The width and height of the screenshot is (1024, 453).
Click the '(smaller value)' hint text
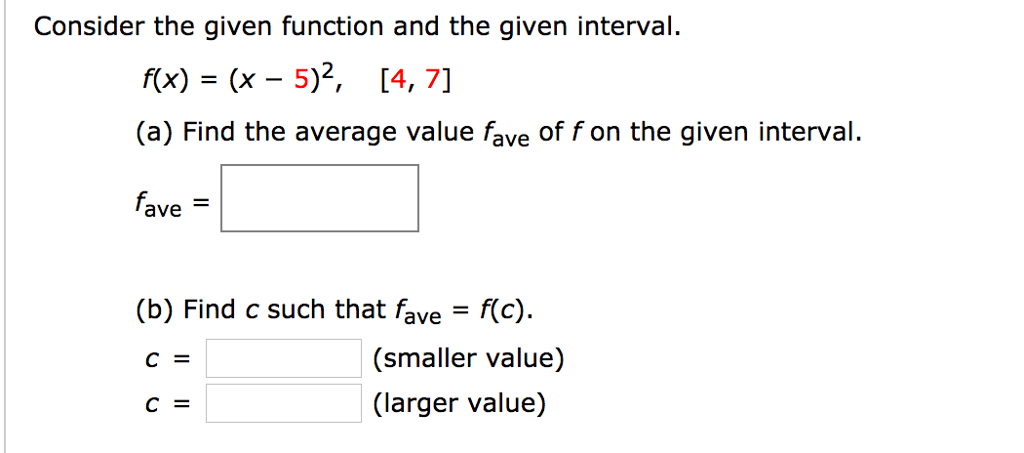468,358
